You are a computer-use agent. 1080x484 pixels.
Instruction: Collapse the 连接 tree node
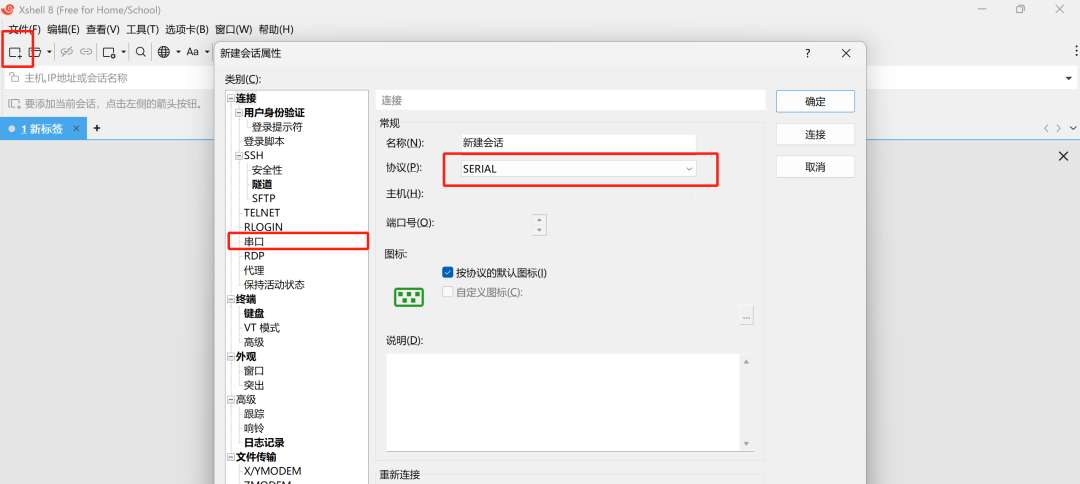click(x=230, y=98)
